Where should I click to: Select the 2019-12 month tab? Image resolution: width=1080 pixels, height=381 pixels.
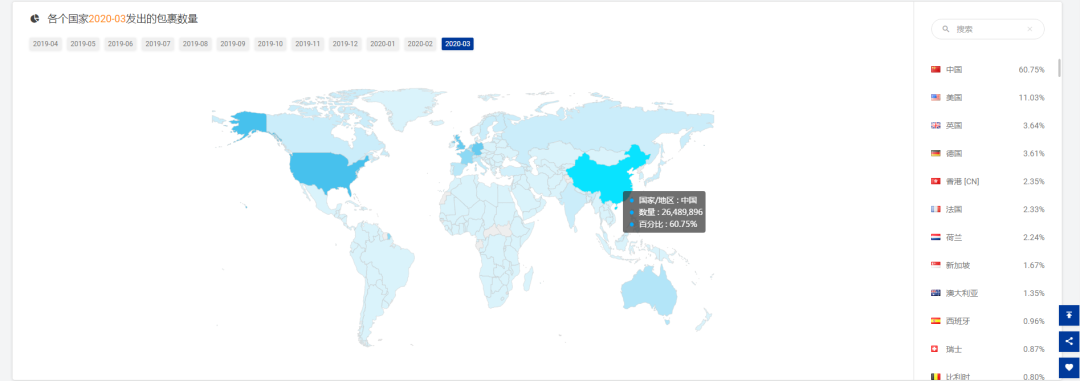point(345,44)
